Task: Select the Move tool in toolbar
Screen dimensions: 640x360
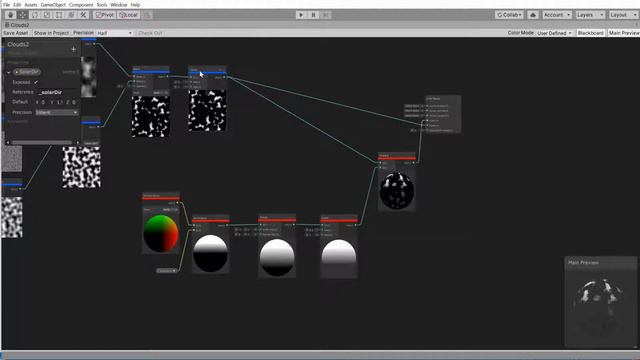Action: 22,15
